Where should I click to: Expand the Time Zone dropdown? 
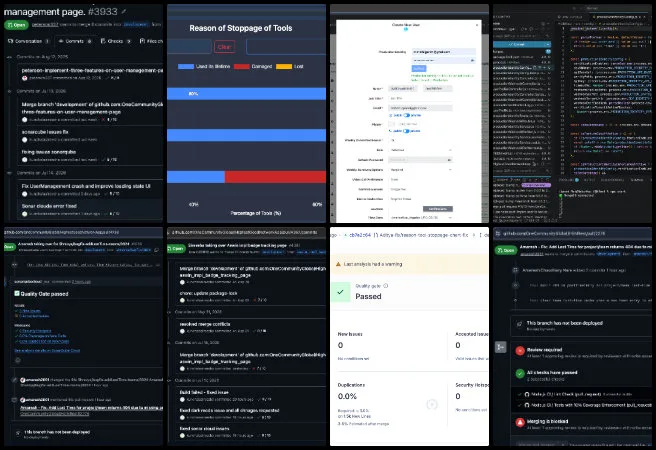pos(420,218)
